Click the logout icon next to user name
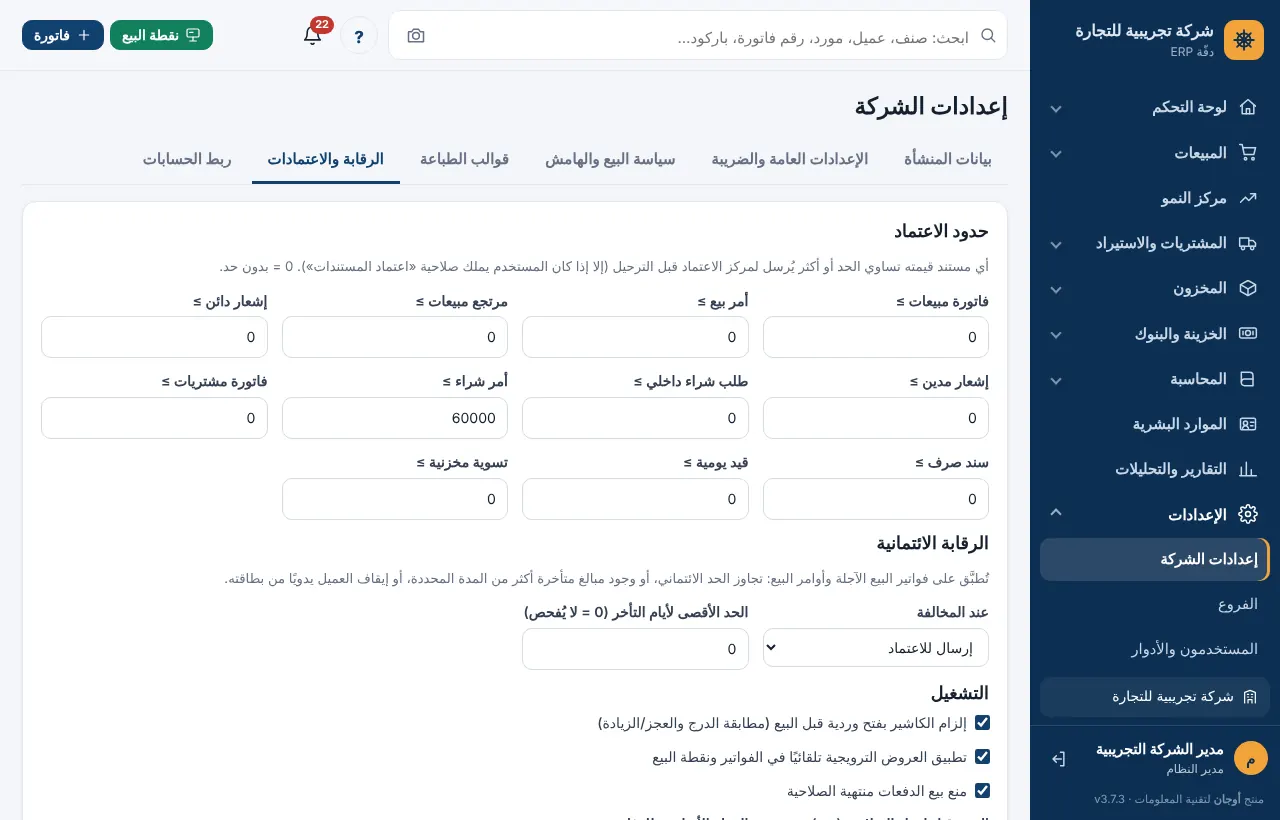 point(1058,759)
